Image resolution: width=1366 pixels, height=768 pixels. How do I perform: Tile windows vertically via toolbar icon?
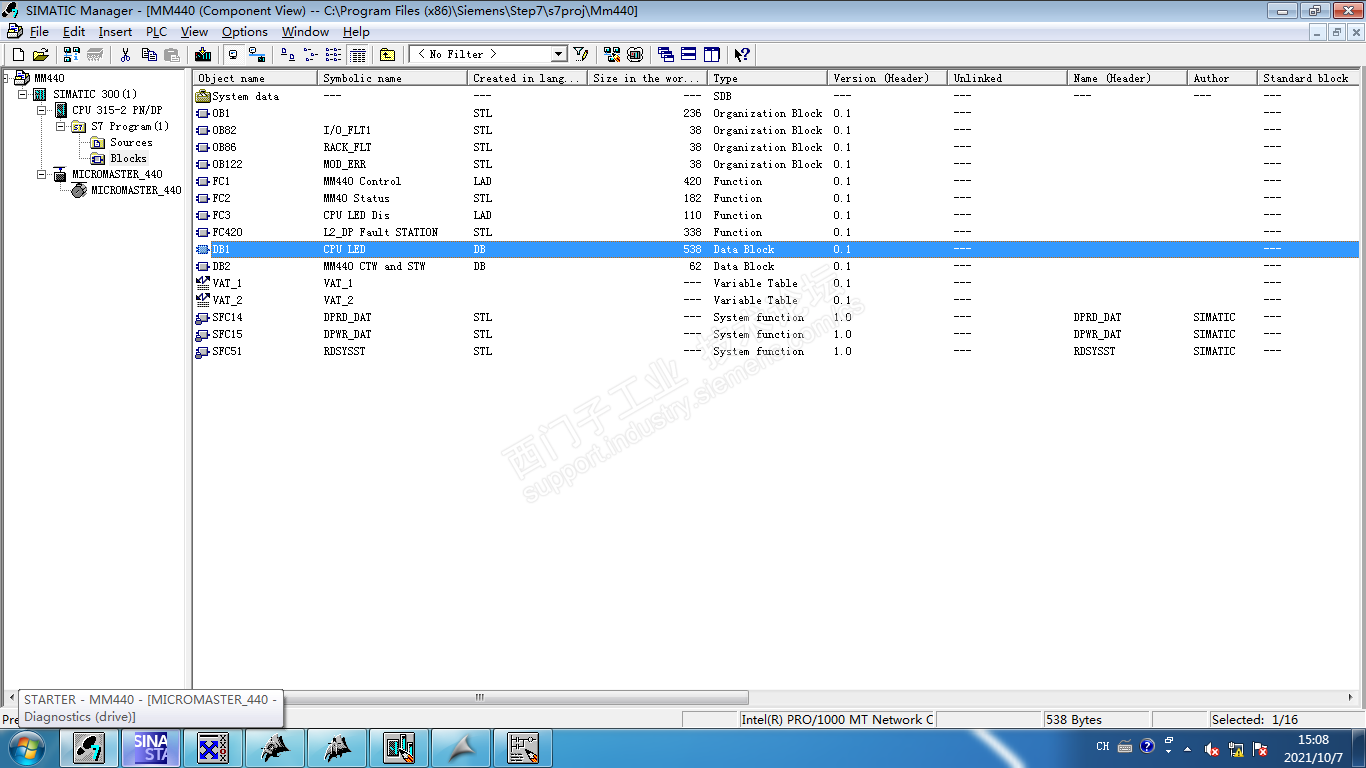pos(712,54)
